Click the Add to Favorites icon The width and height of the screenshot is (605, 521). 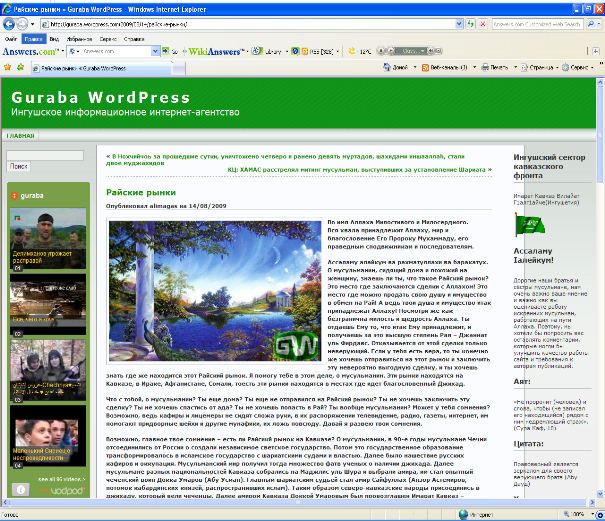coord(20,67)
